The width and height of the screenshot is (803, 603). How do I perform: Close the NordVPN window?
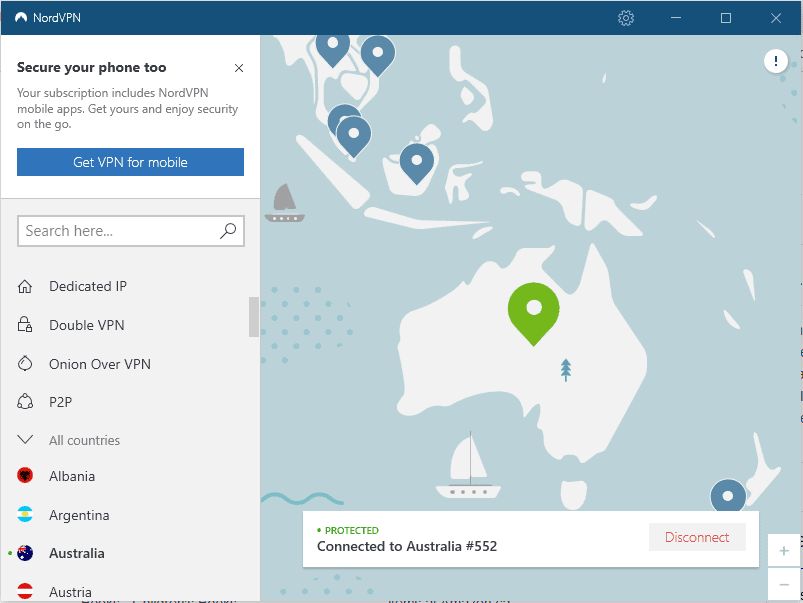[776, 18]
